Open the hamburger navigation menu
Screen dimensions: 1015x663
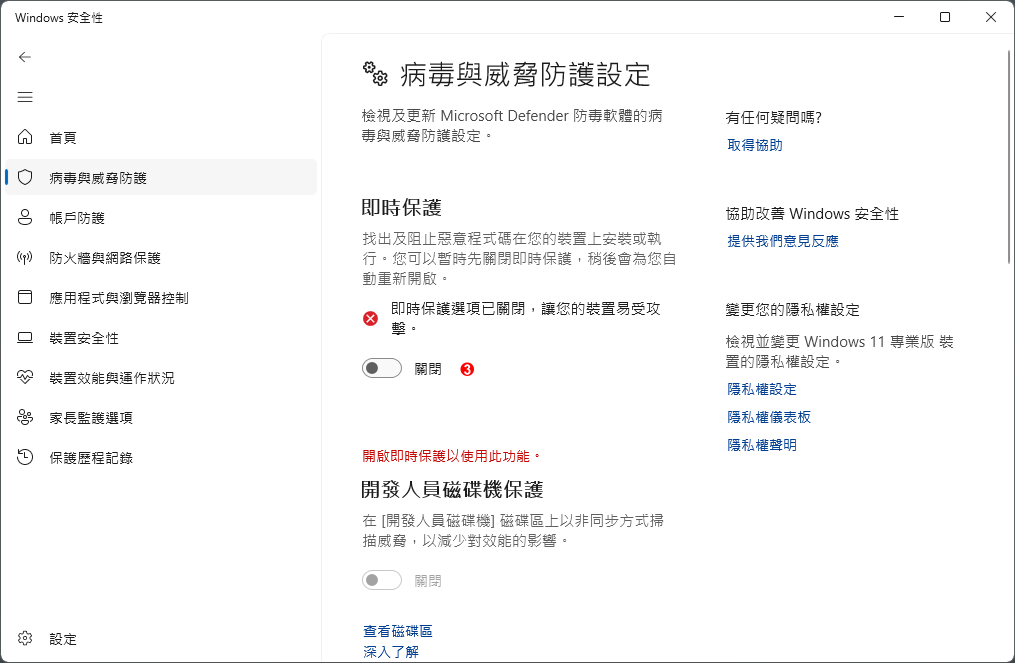pos(25,97)
